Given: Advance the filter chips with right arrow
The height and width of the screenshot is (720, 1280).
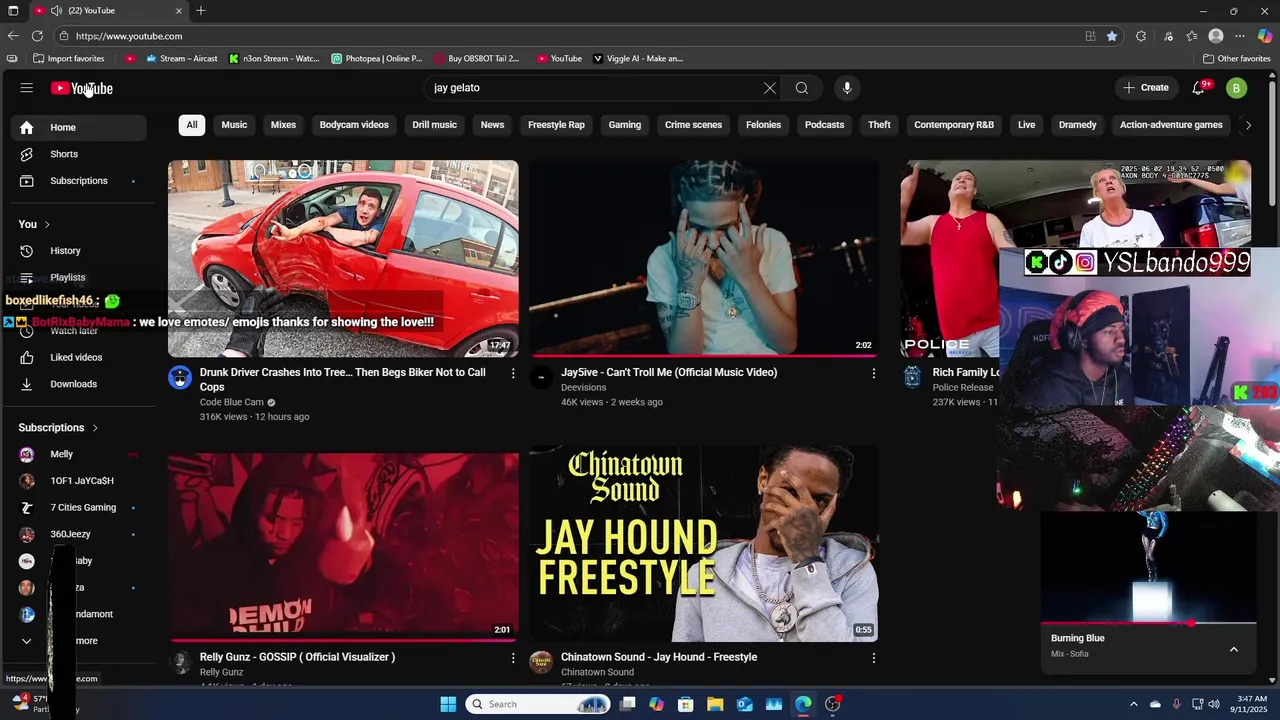Looking at the screenshot, I should [x=1247, y=125].
